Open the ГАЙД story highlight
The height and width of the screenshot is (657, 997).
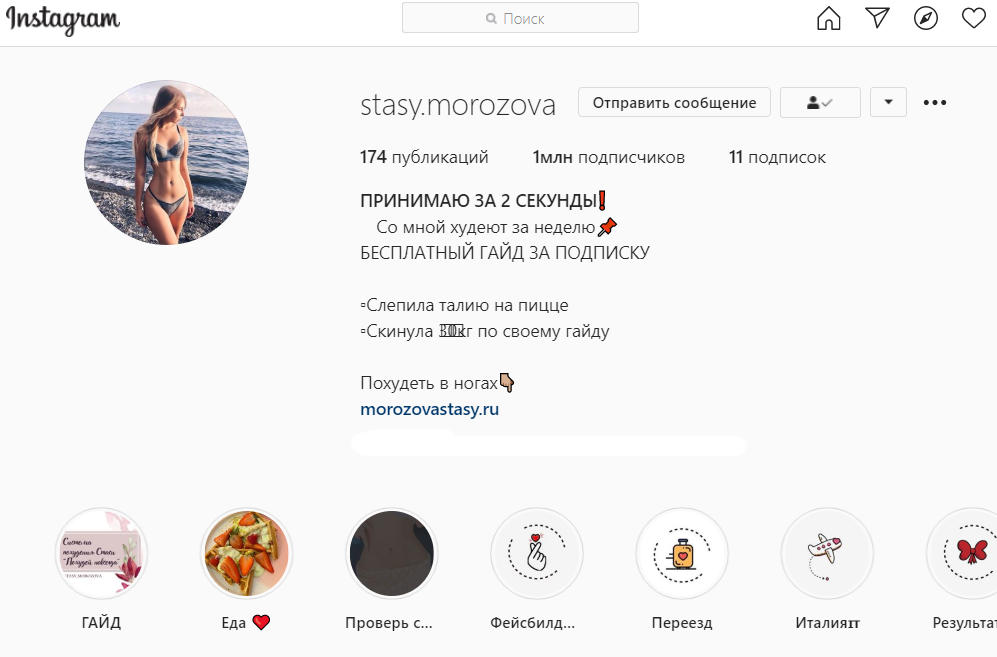101,553
